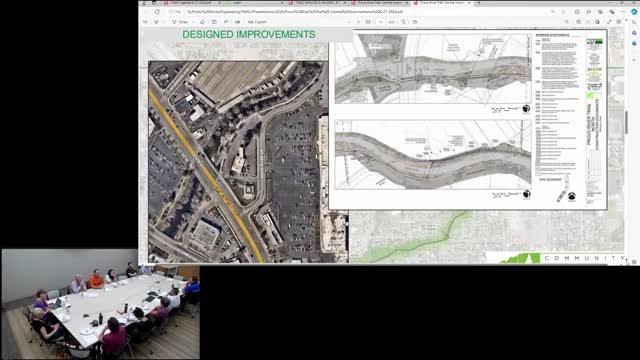Open the Copilot icon at the browser's top right
The height and width of the screenshot is (360, 640).
[x=634, y=12]
